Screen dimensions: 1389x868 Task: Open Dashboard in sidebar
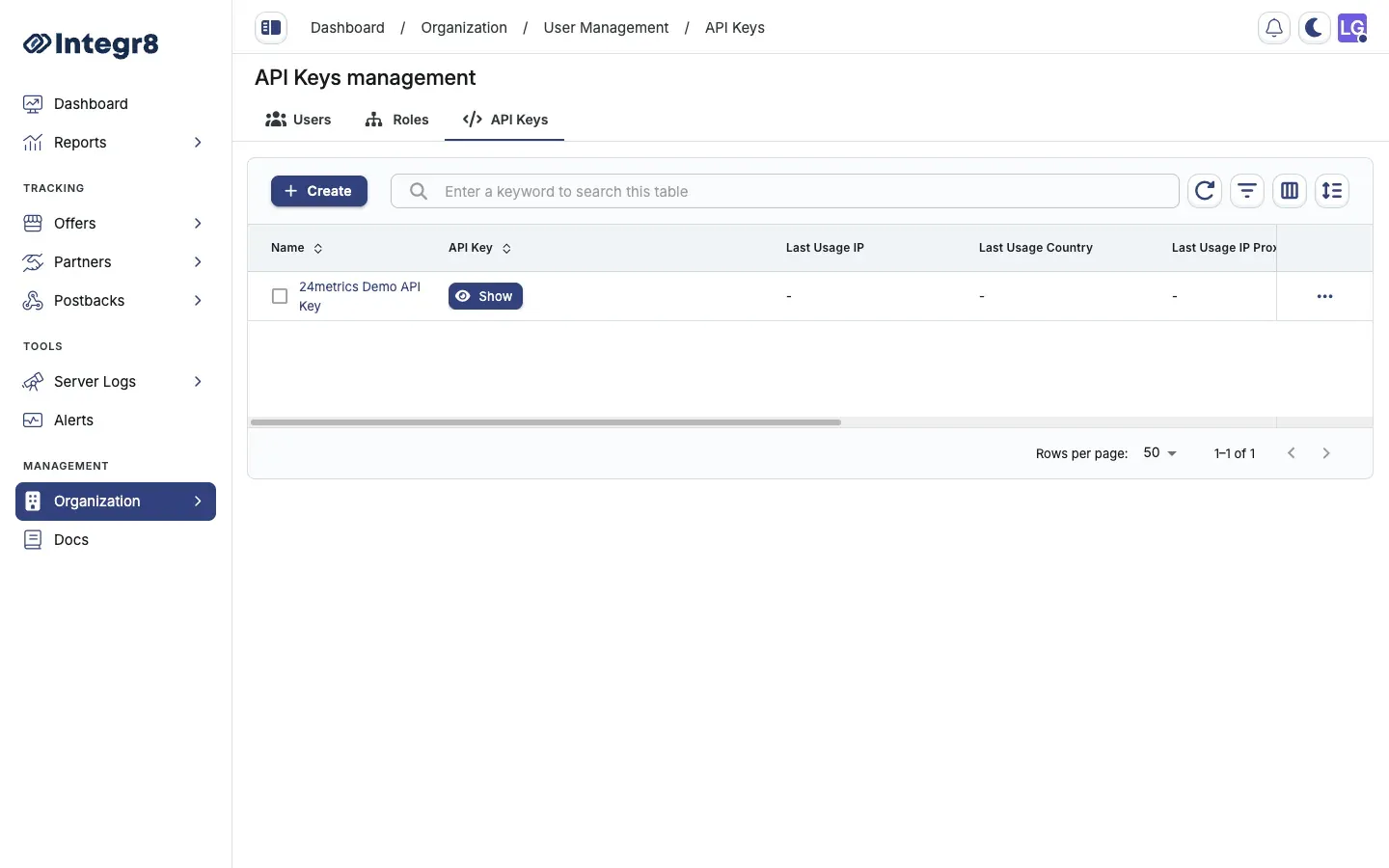tap(116, 104)
